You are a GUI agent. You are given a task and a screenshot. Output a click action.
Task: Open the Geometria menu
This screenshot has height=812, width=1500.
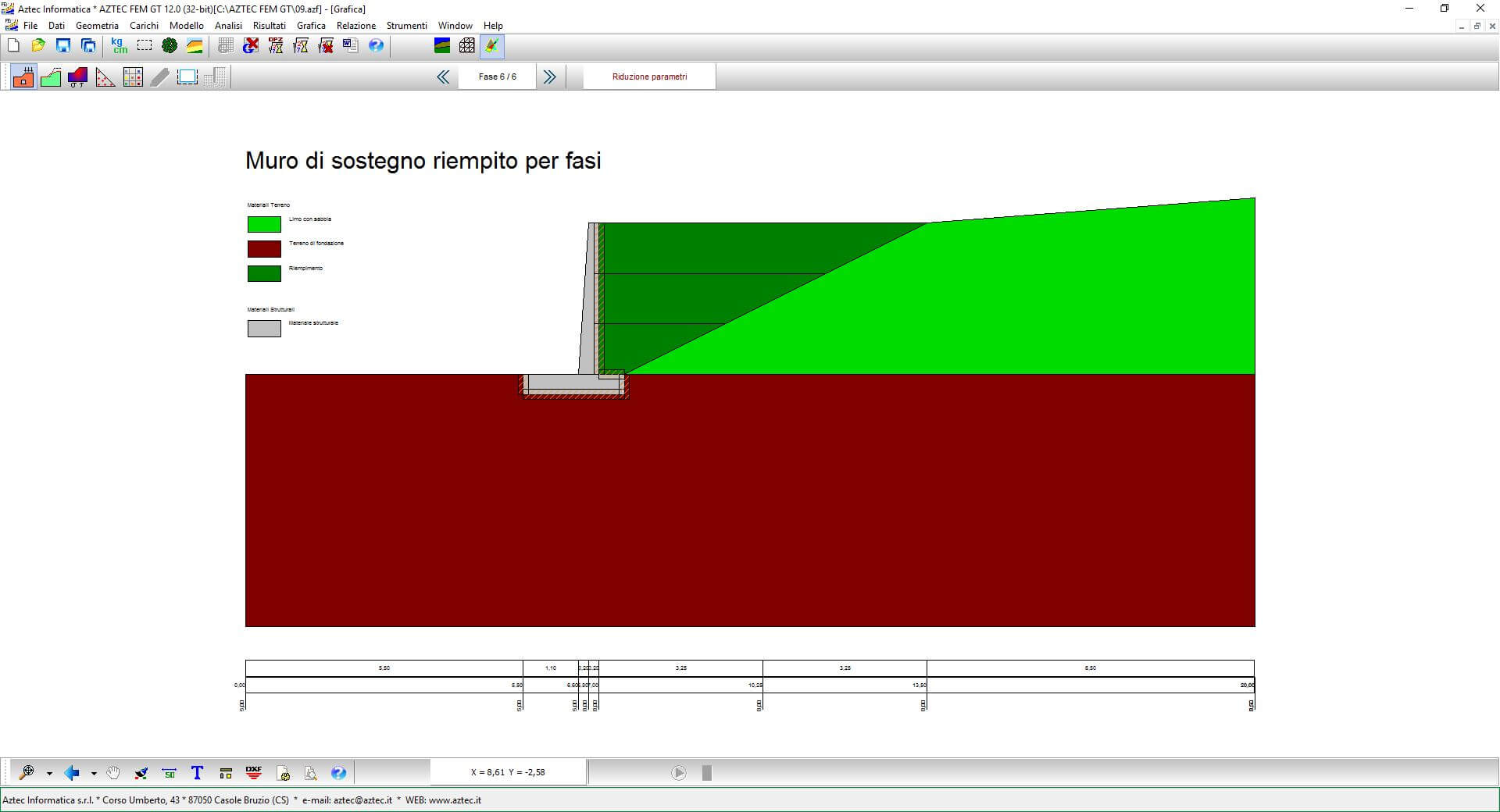[97, 26]
